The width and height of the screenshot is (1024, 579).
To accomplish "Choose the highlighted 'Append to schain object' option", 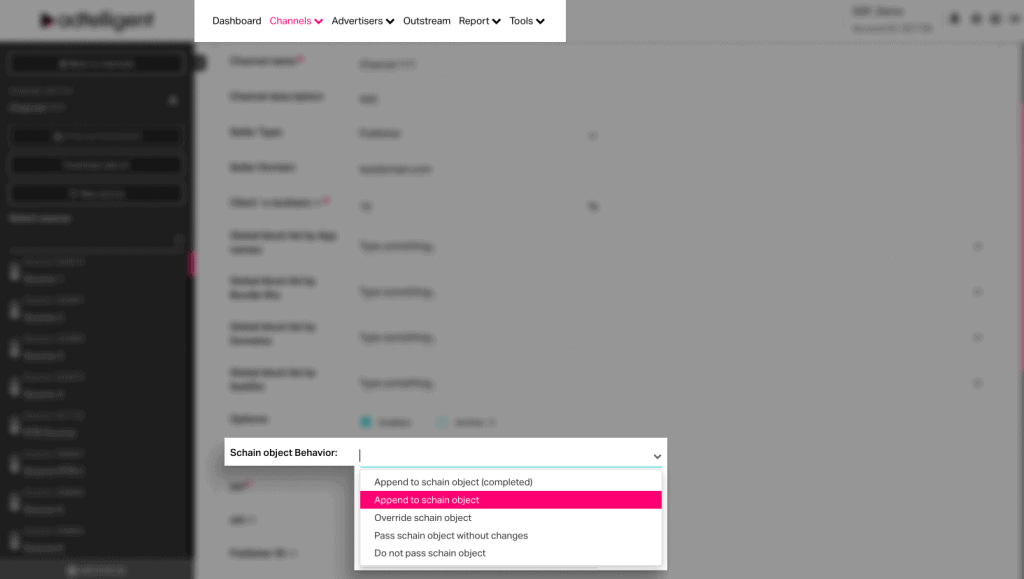I will 427,500.
